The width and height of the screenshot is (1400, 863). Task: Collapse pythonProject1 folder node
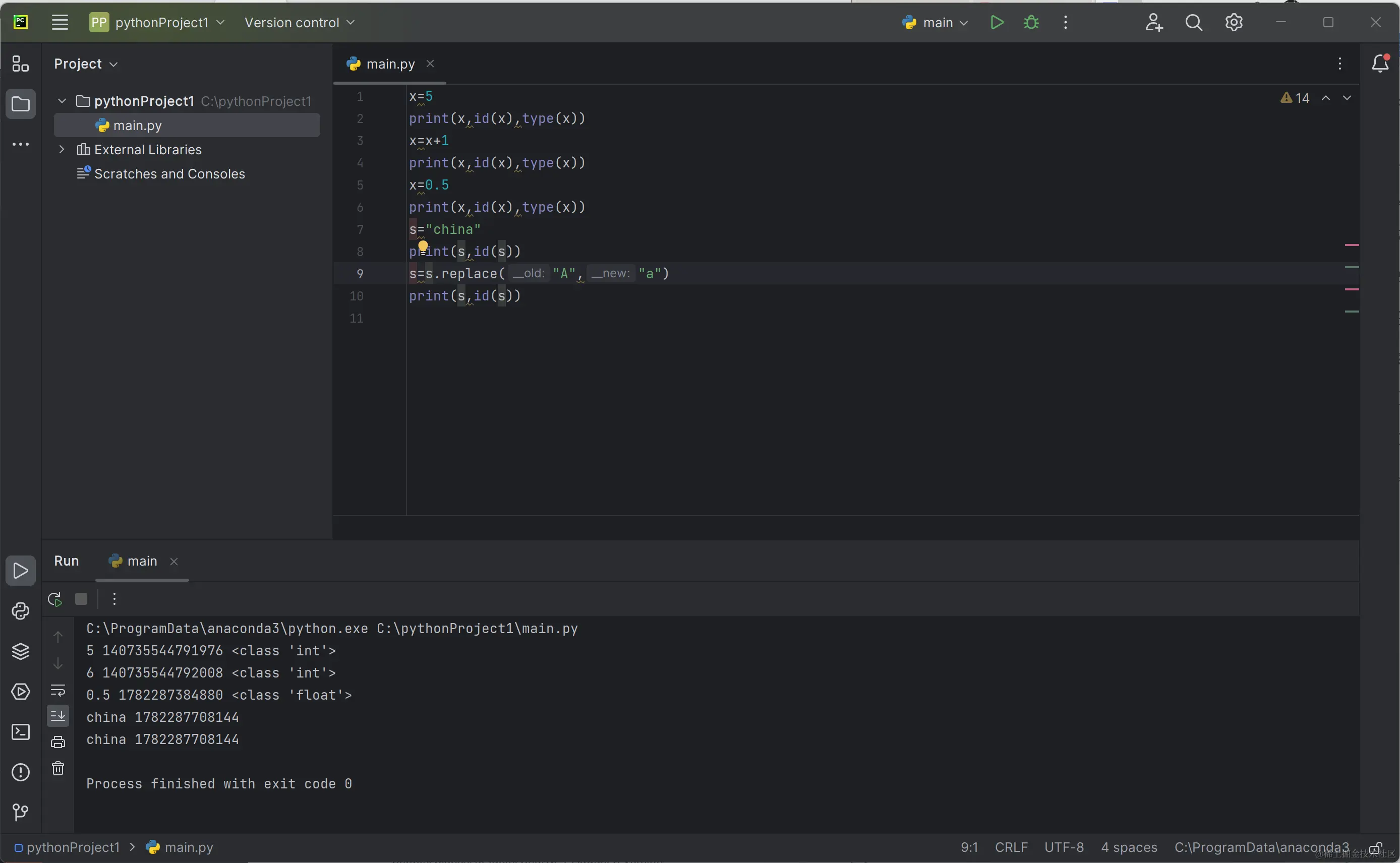point(62,101)
